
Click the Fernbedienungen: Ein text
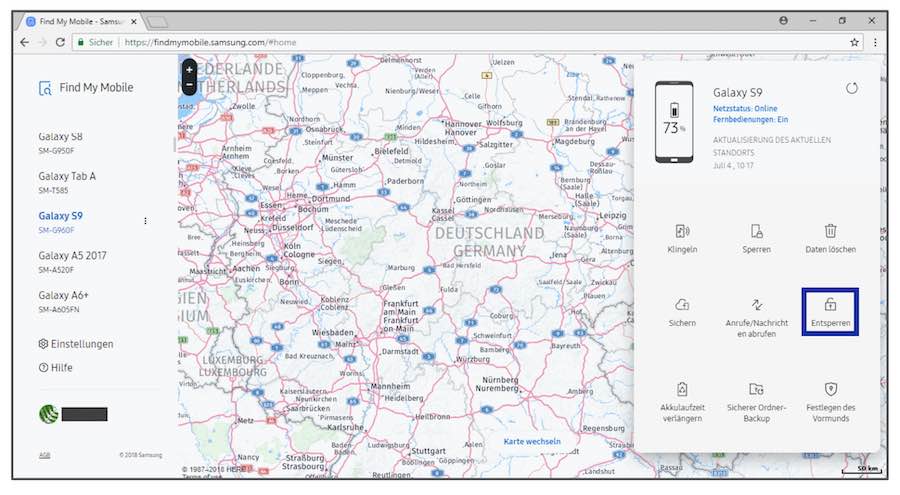751,119
